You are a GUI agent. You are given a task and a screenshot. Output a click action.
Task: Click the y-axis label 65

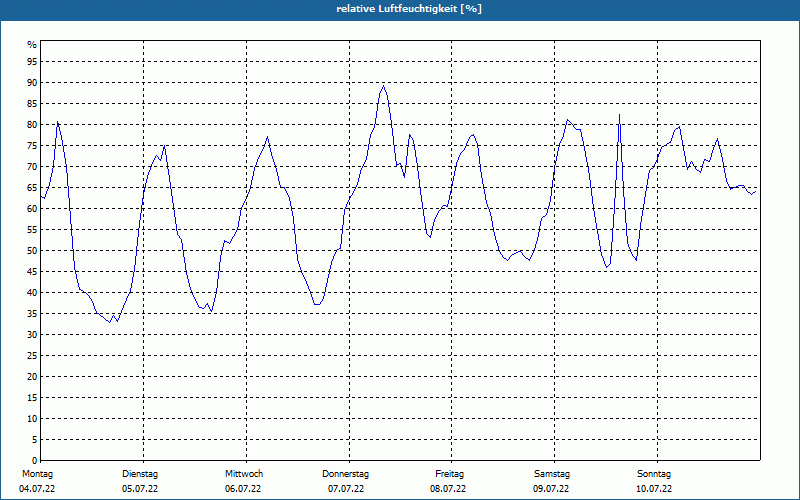[32, 188]
